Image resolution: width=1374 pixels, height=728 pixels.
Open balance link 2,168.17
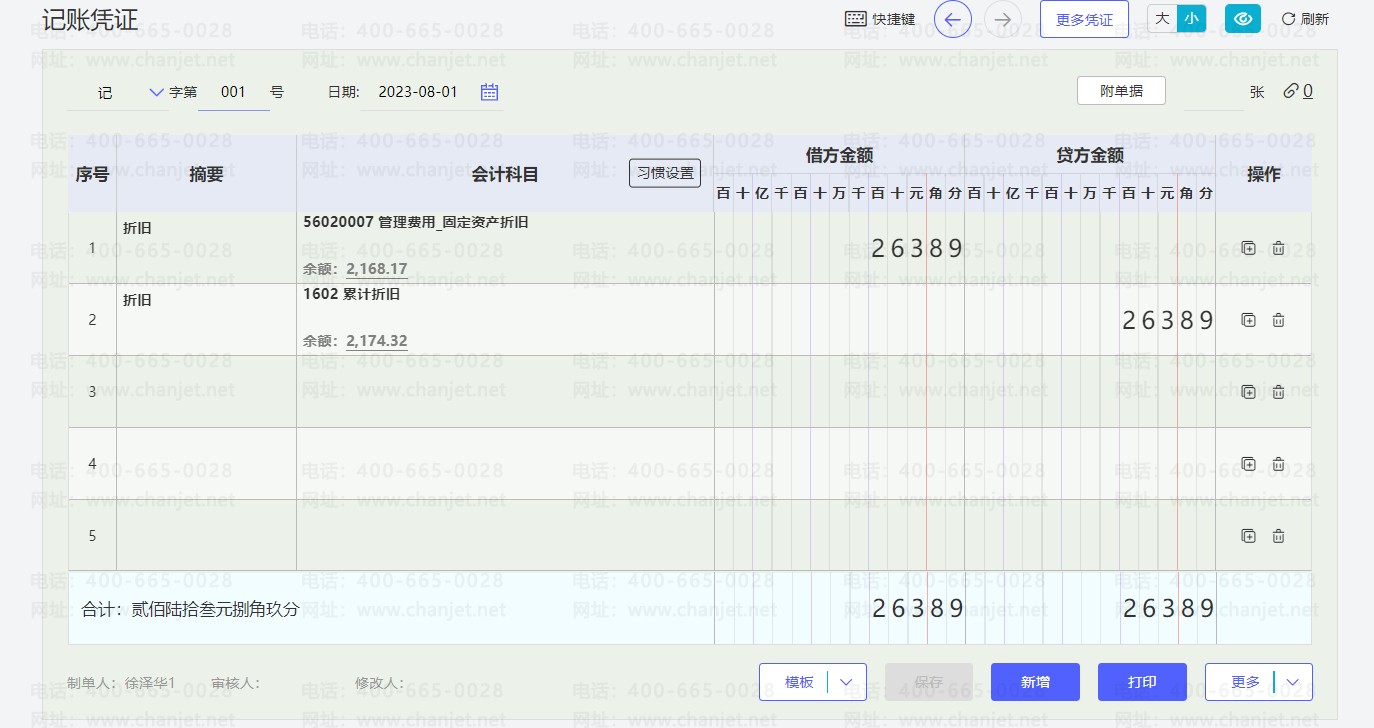[377, 269]
